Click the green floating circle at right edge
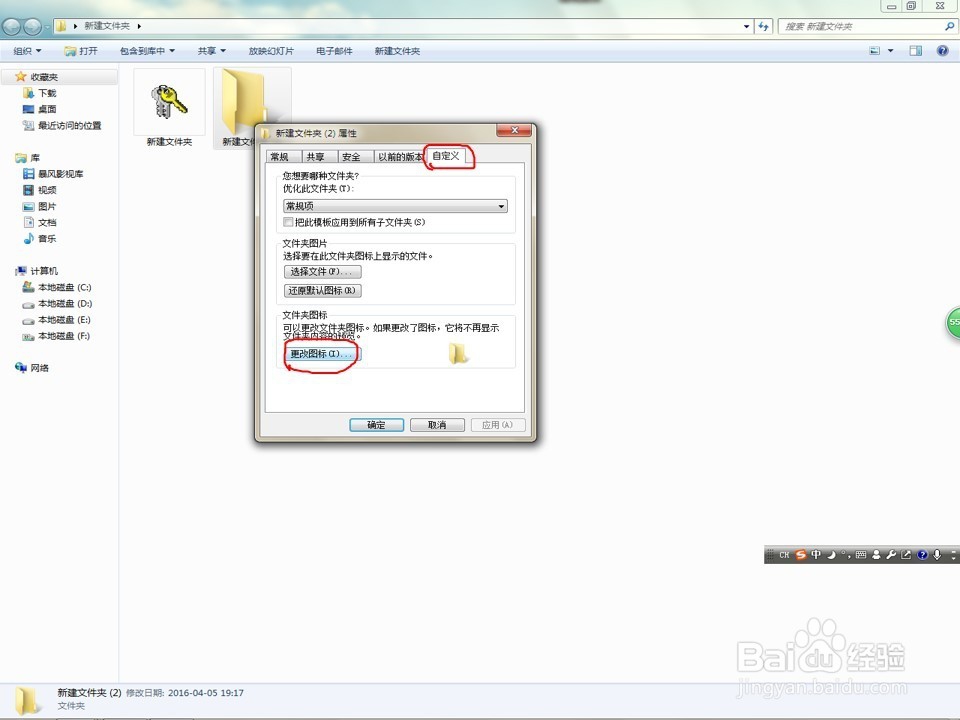The height and width of the screenshot is (720, 960). [953, 321]
